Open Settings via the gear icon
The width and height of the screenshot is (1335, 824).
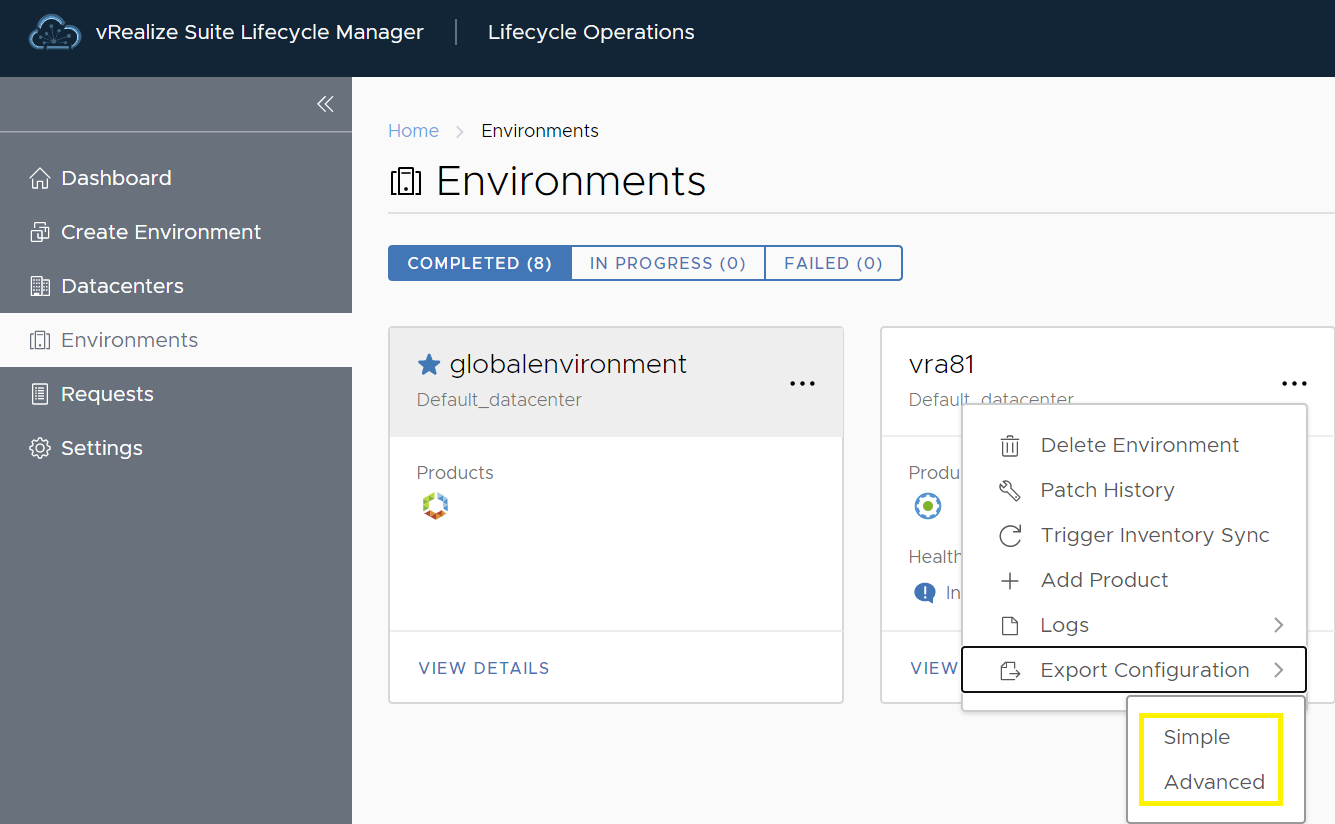38,447
